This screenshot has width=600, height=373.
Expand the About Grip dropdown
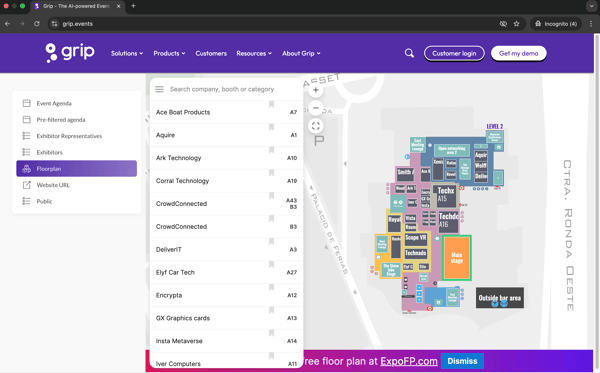click(x=301, y=53)
